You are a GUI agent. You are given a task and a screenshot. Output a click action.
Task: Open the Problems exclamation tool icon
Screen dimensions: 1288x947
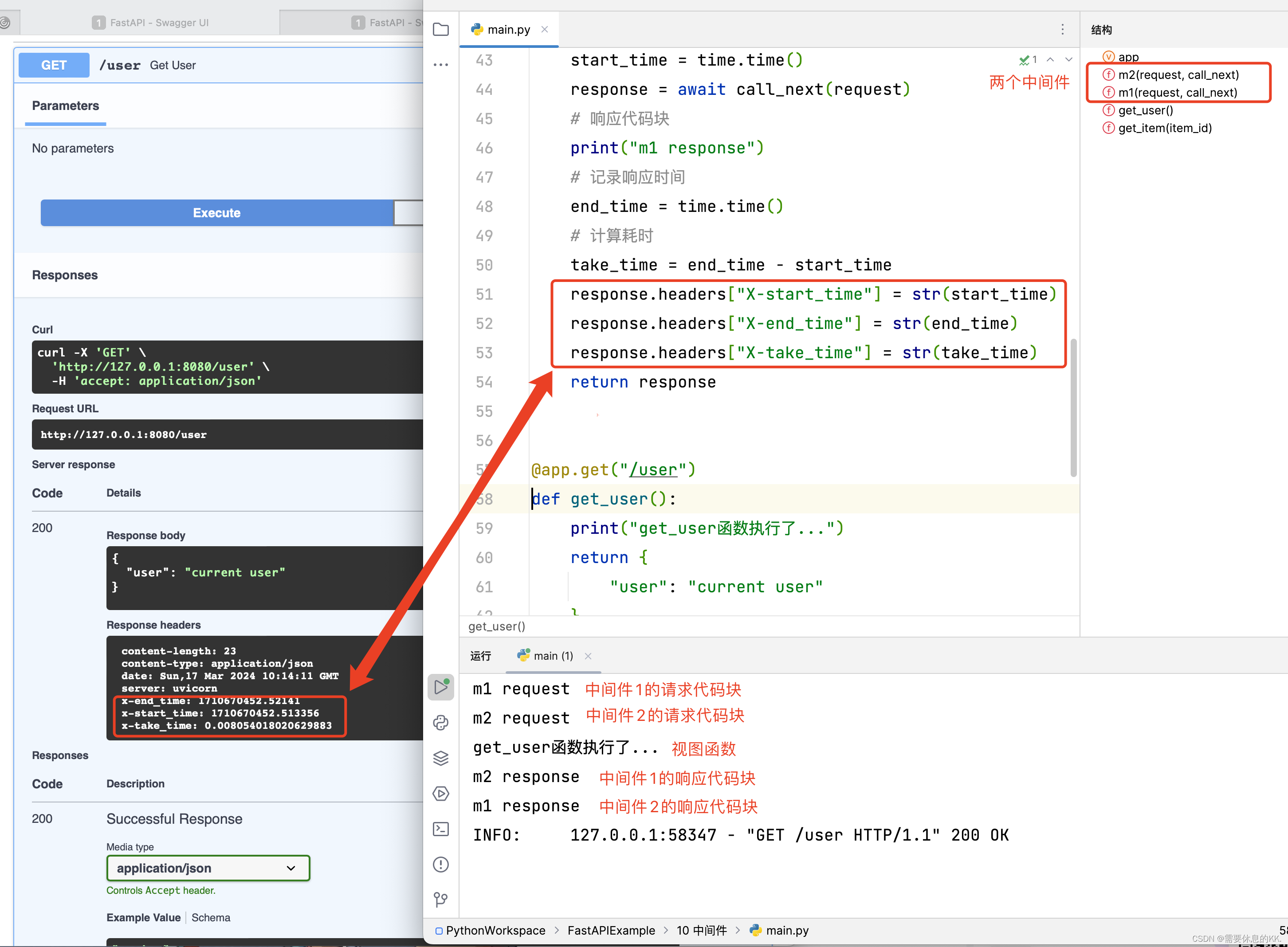[440, 865]
